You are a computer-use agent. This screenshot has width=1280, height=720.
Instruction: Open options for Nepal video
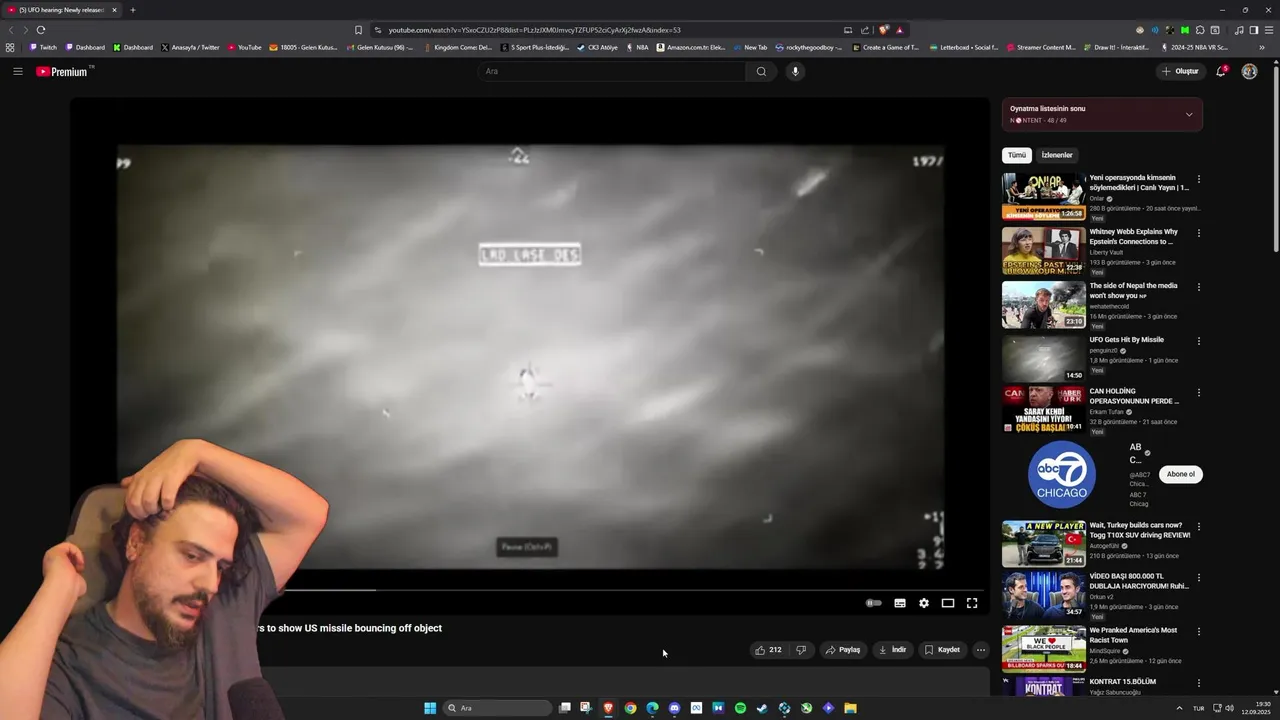tap(1199, 288)
